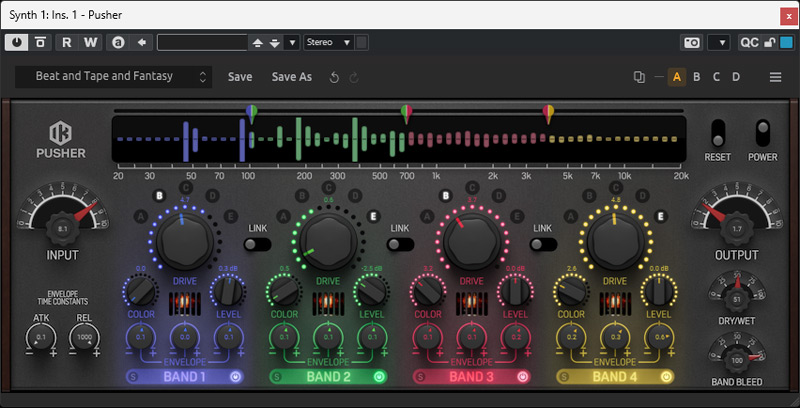Click the BAND BLEED knob
The image size is (800, 408).
(x=737, y=360)
